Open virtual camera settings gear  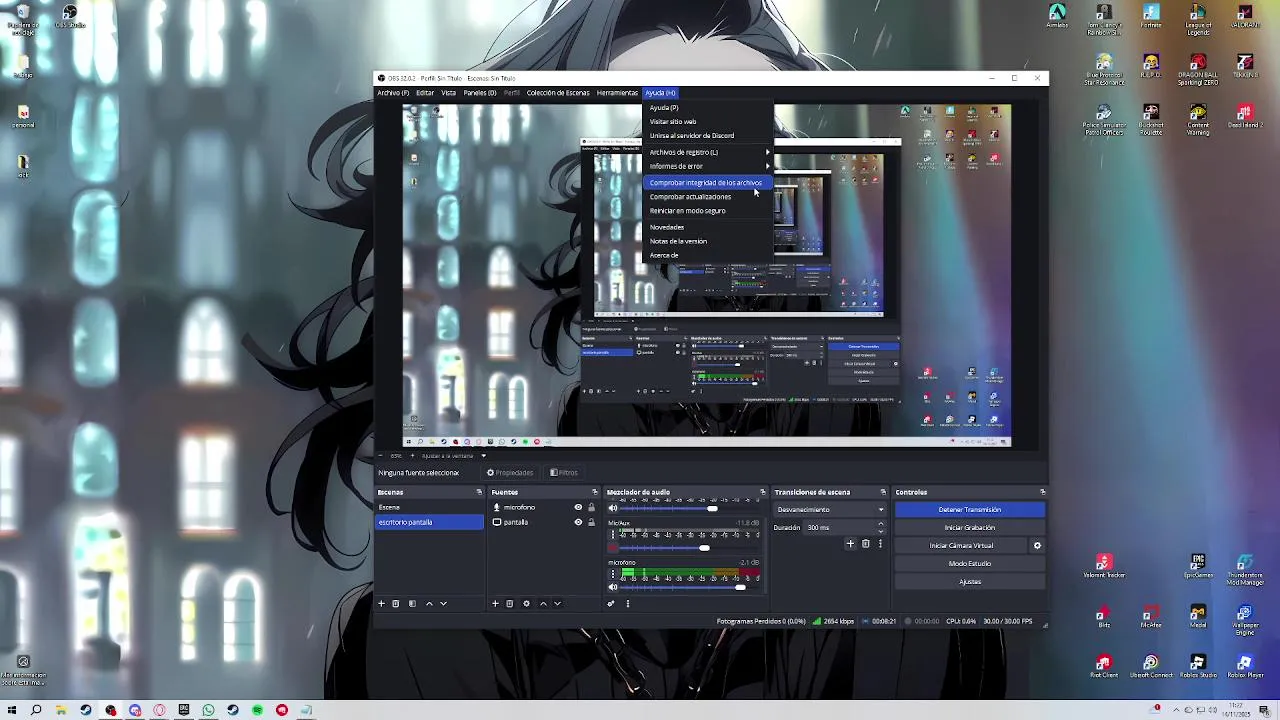click(1037, 546)
